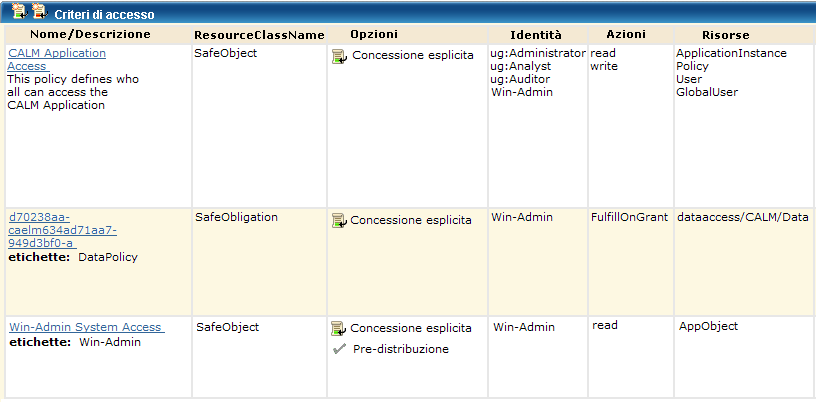Image resolution: width=817 pixels, height=402 pixels.
Task: Select the ug:Administrator identity entry
Action: click(x=538, y=53)
